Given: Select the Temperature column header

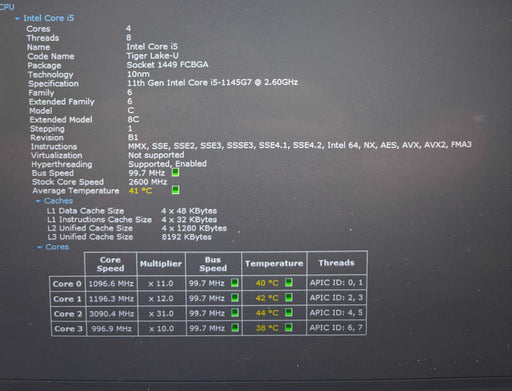Looking at the screenshot, I should 274,263.
